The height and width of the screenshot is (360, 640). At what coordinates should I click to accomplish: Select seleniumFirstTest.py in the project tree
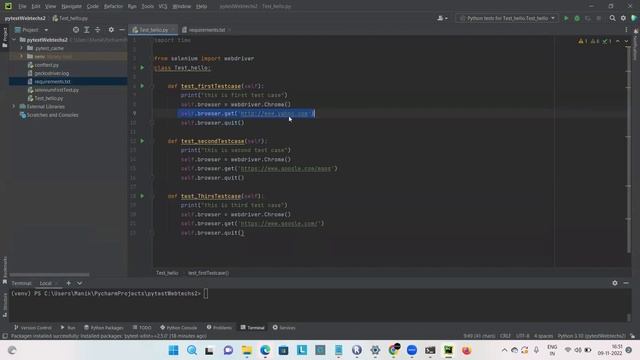pos(53,90)
